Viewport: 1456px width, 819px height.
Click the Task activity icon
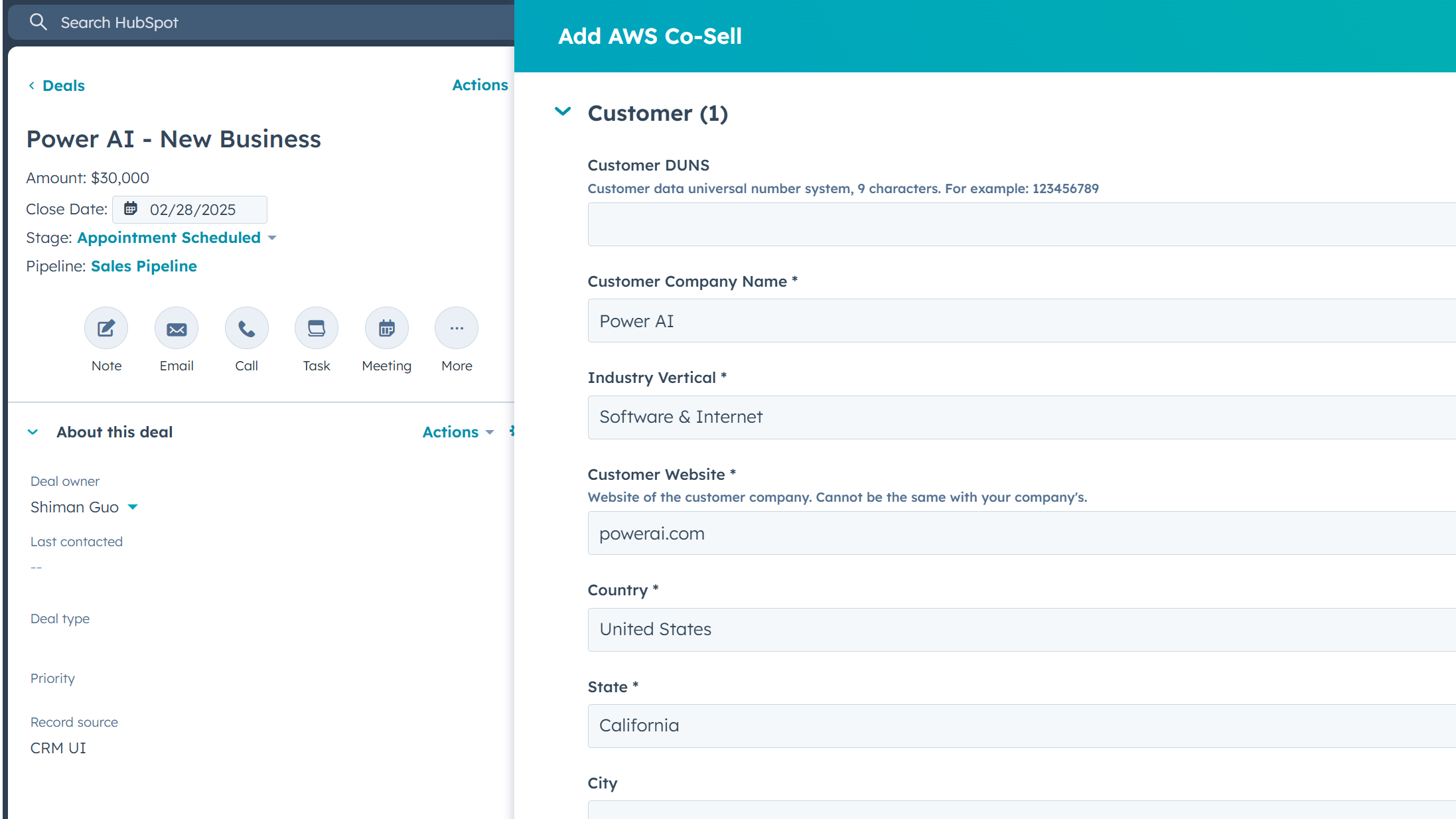tap(317, 329)
